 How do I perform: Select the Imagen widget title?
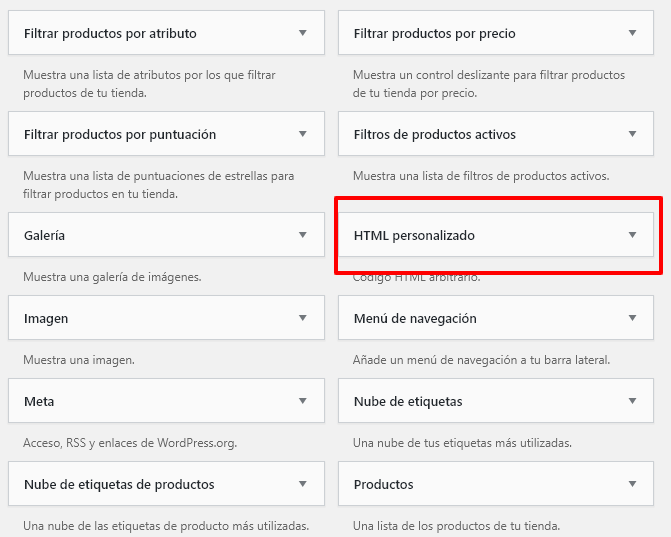[46, 319]
